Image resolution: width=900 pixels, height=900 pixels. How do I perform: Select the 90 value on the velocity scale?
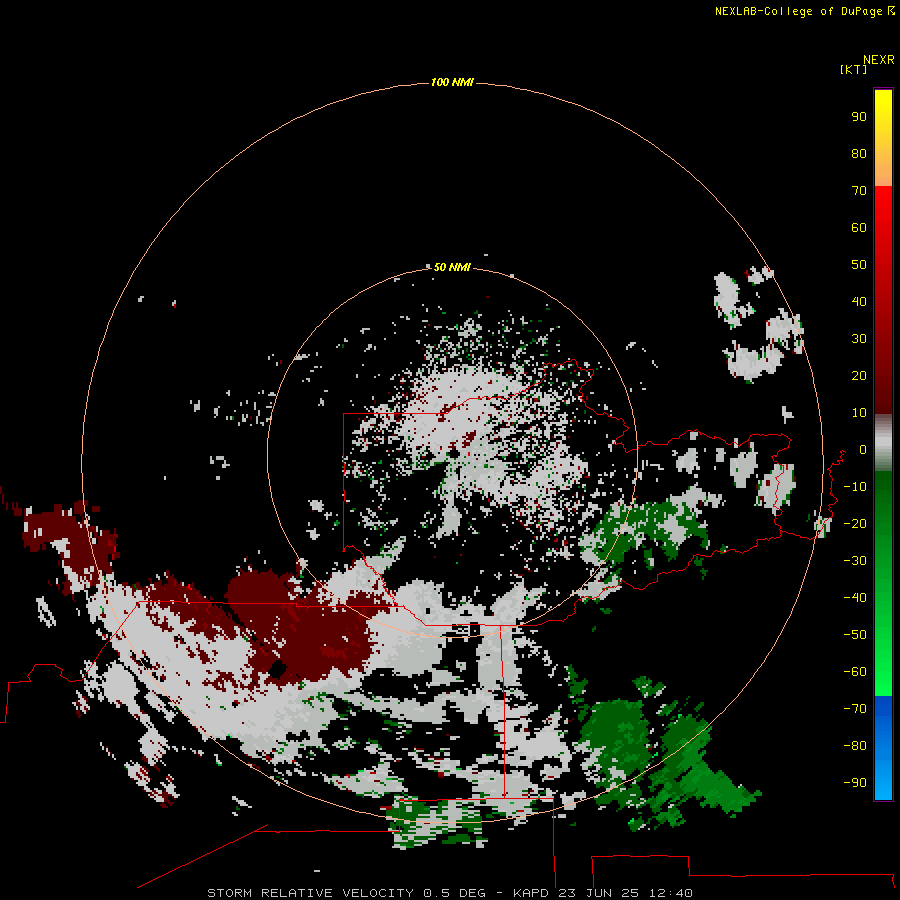coord(859,117)
